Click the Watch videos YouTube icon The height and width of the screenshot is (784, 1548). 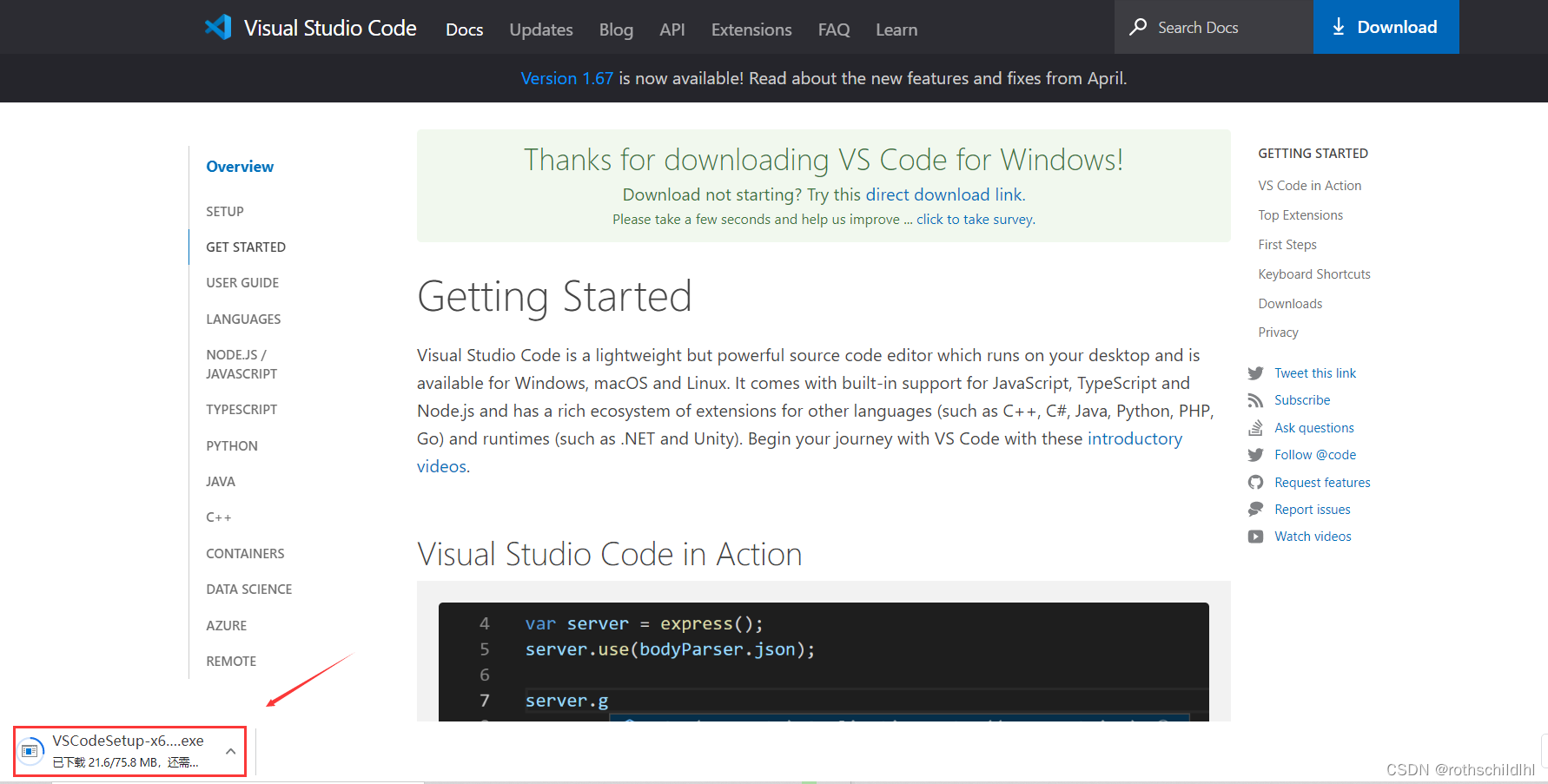1255,537
